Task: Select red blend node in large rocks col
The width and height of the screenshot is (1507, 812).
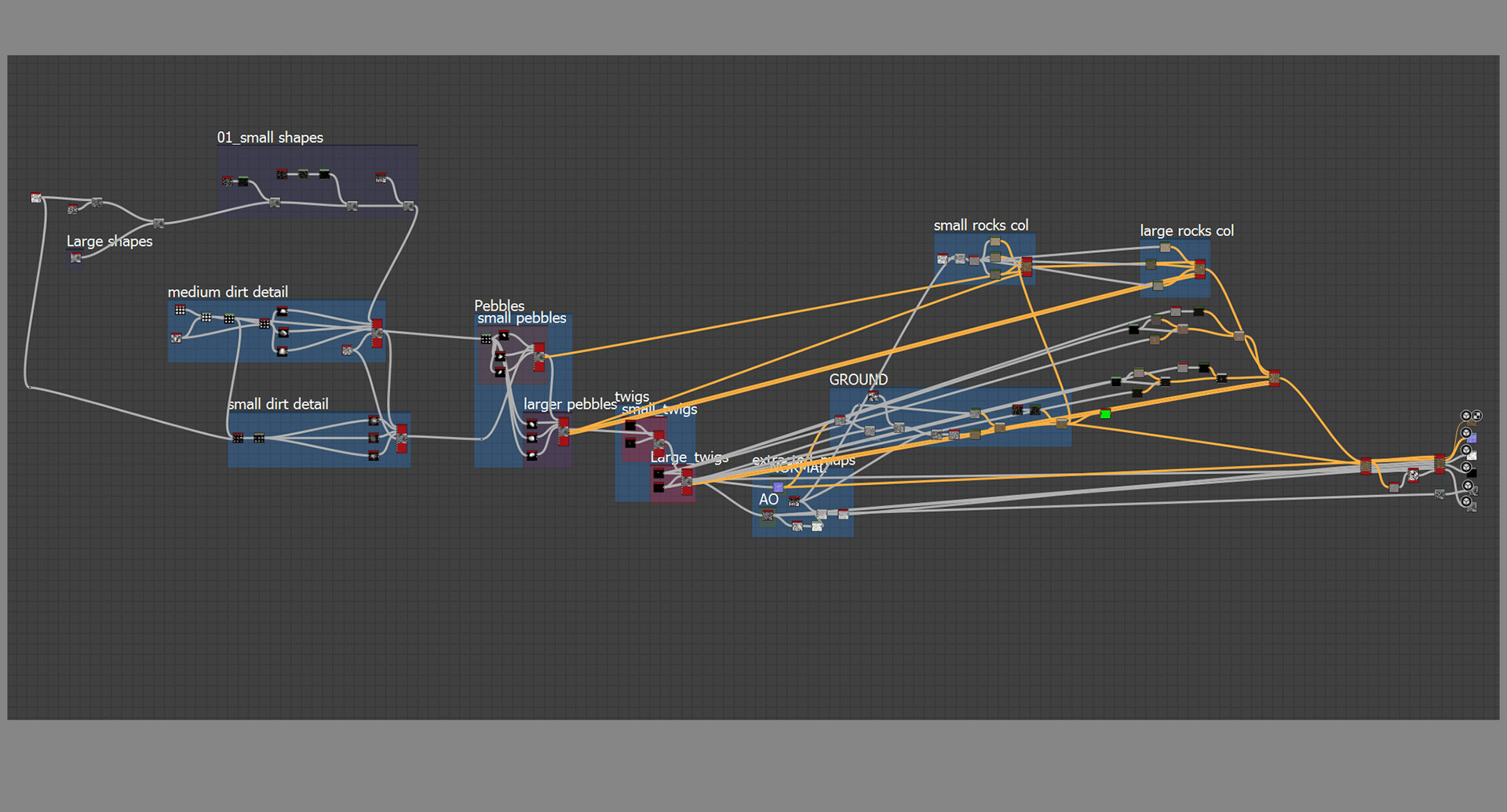Action: click(x=1199, y=269)
